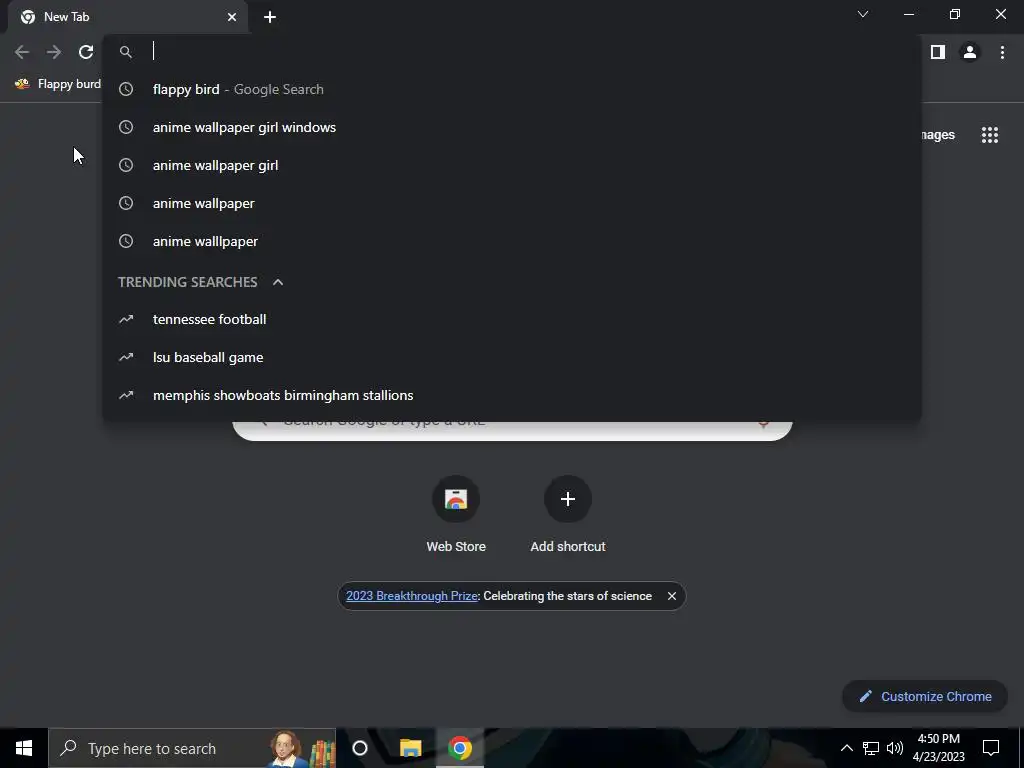Select 'memphis showboats birmingham stallions' trend
The width and height of the screenshot is (1024, 768).
(x=512, y=395)
